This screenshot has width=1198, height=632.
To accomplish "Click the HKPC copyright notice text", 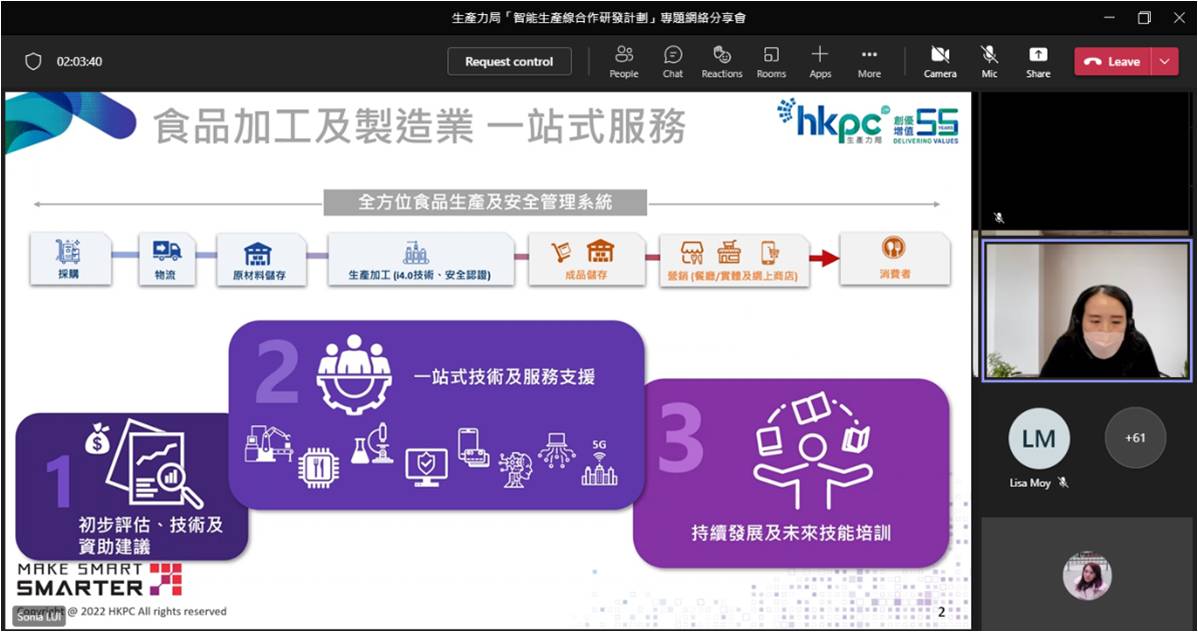I will tap(122, 611).
